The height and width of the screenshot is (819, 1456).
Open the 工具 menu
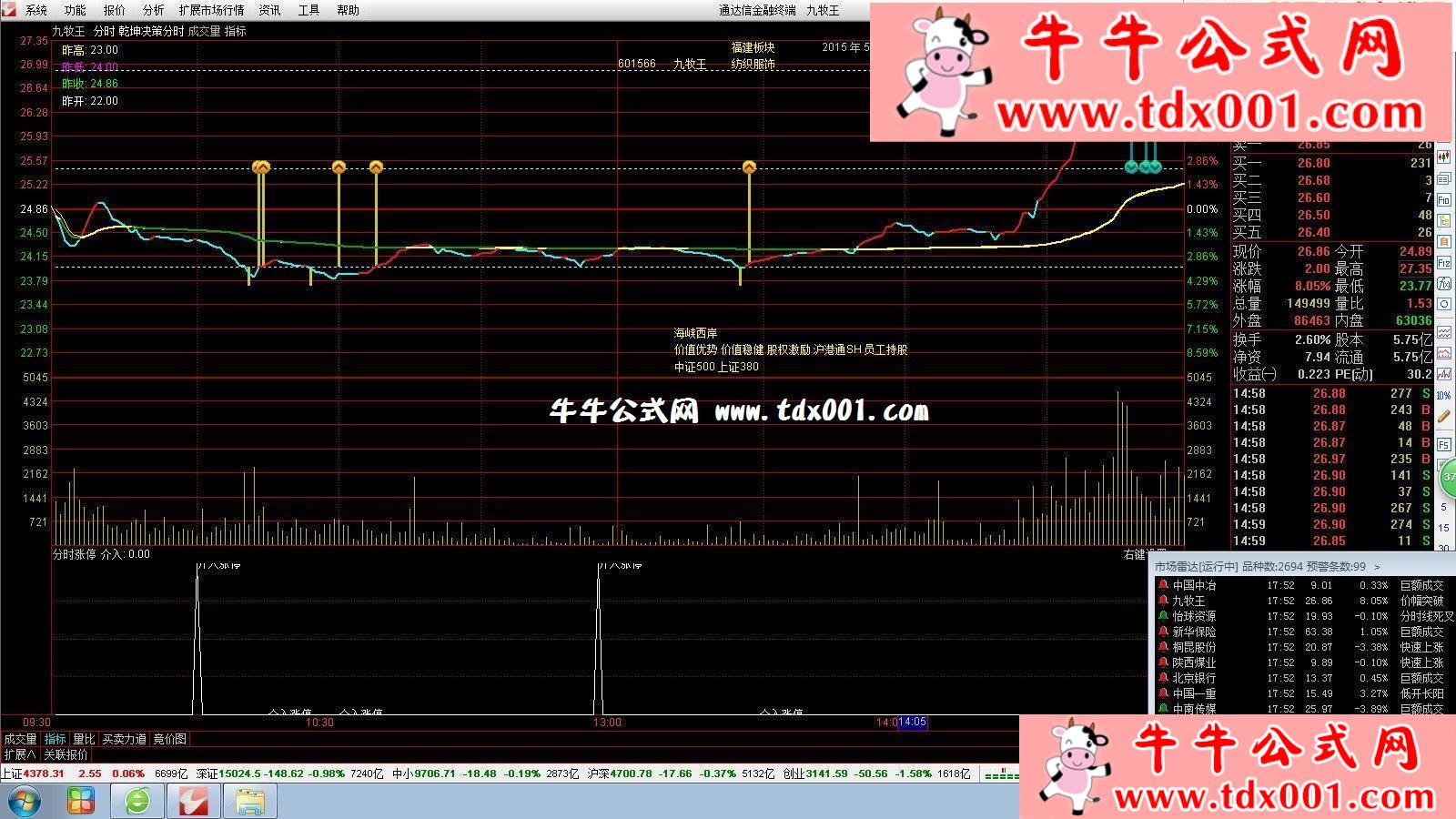(x=308, y=10)
